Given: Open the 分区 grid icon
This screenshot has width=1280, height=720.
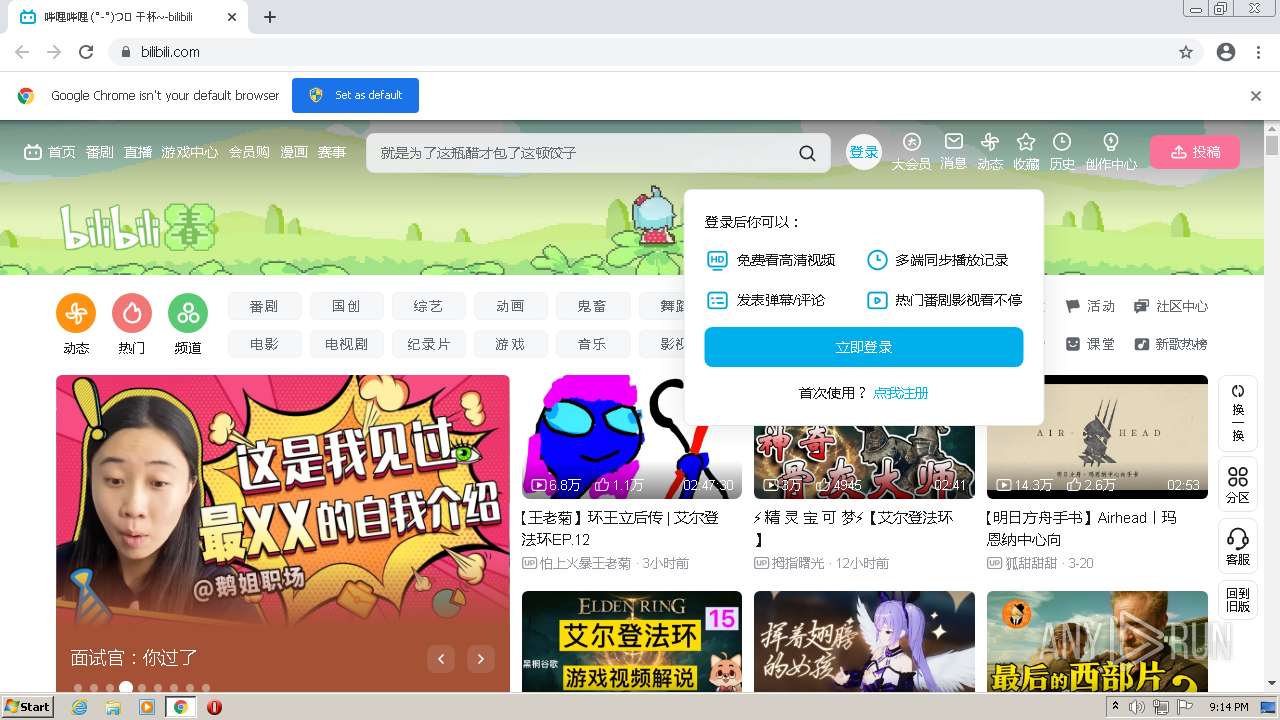Looking at the screenshot, I should point(1238,476).
